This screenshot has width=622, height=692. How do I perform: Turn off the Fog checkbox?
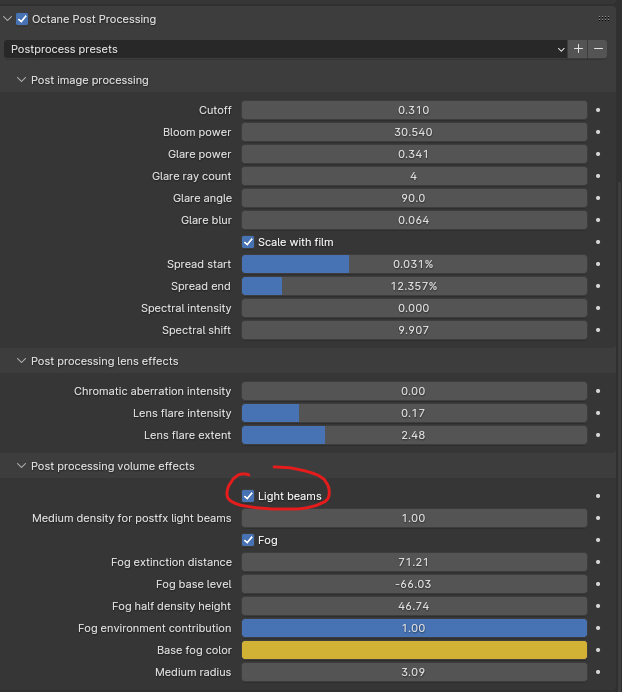pos(248,540)
